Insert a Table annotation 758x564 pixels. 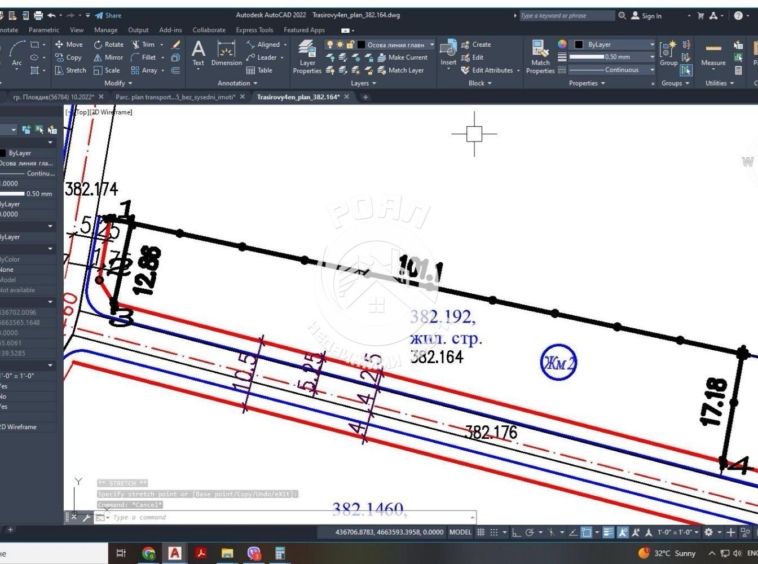[259, 71]
